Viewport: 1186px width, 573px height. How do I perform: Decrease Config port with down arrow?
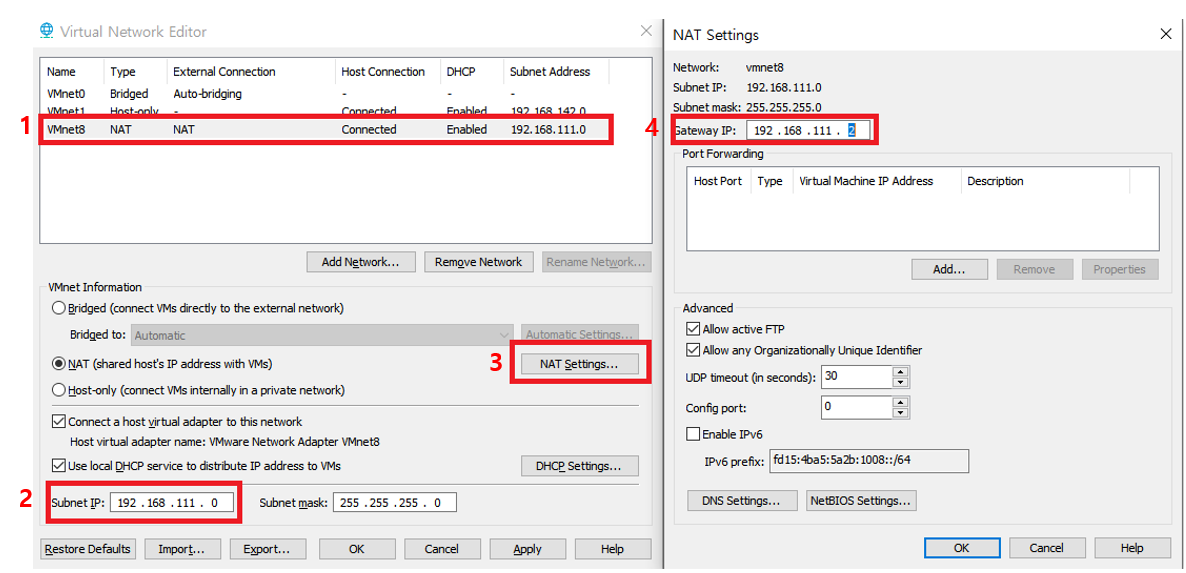900,413
